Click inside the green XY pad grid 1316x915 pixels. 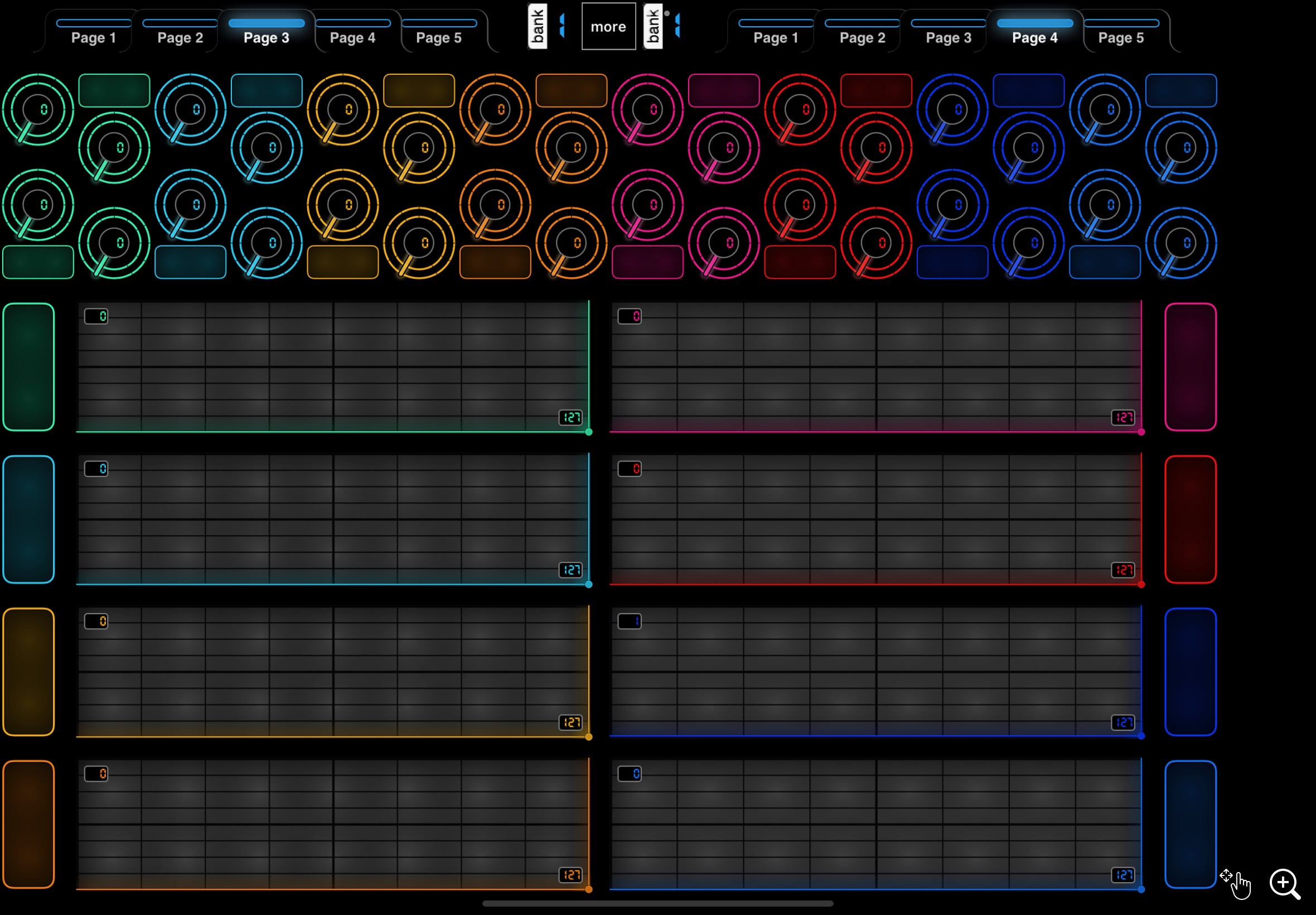click(333, 367)
